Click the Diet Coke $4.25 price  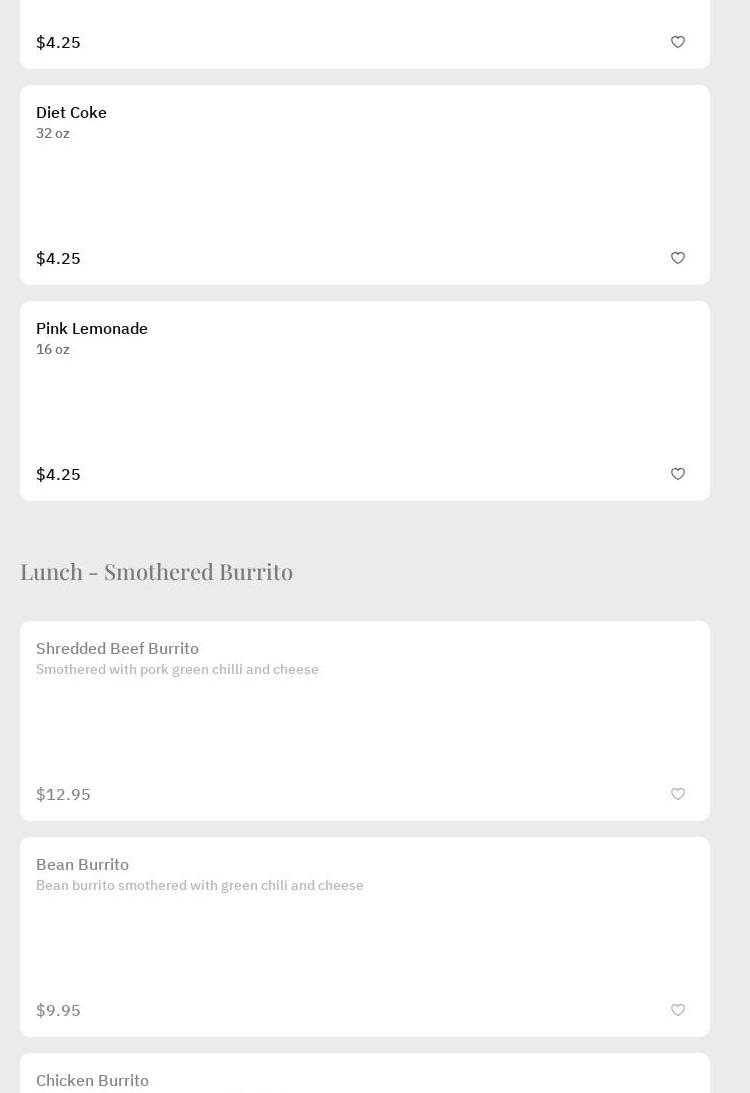(58, 258)
